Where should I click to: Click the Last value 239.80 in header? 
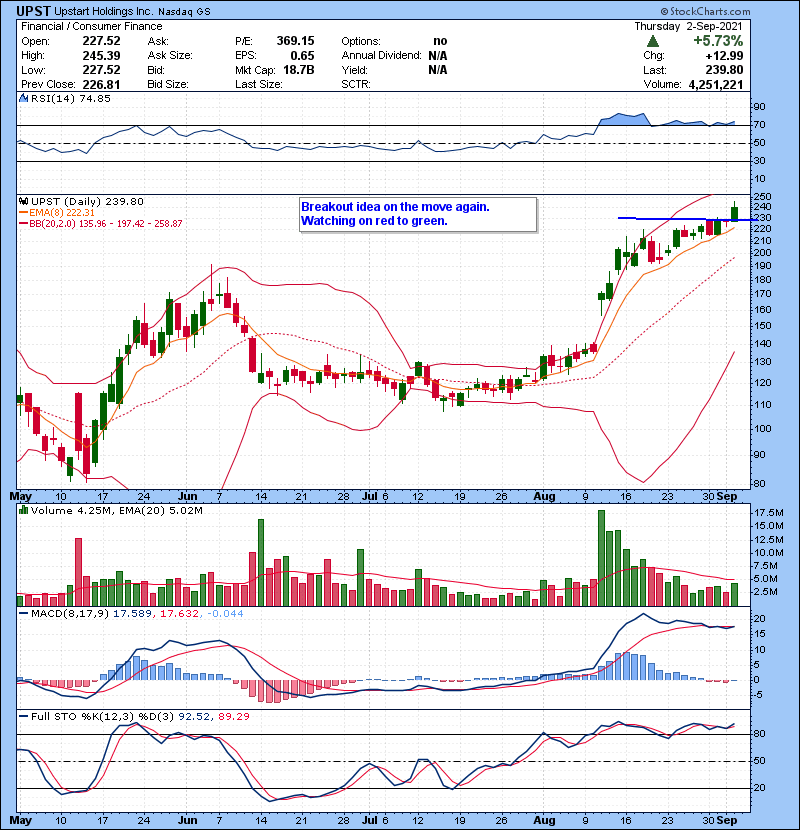point(724,70)
